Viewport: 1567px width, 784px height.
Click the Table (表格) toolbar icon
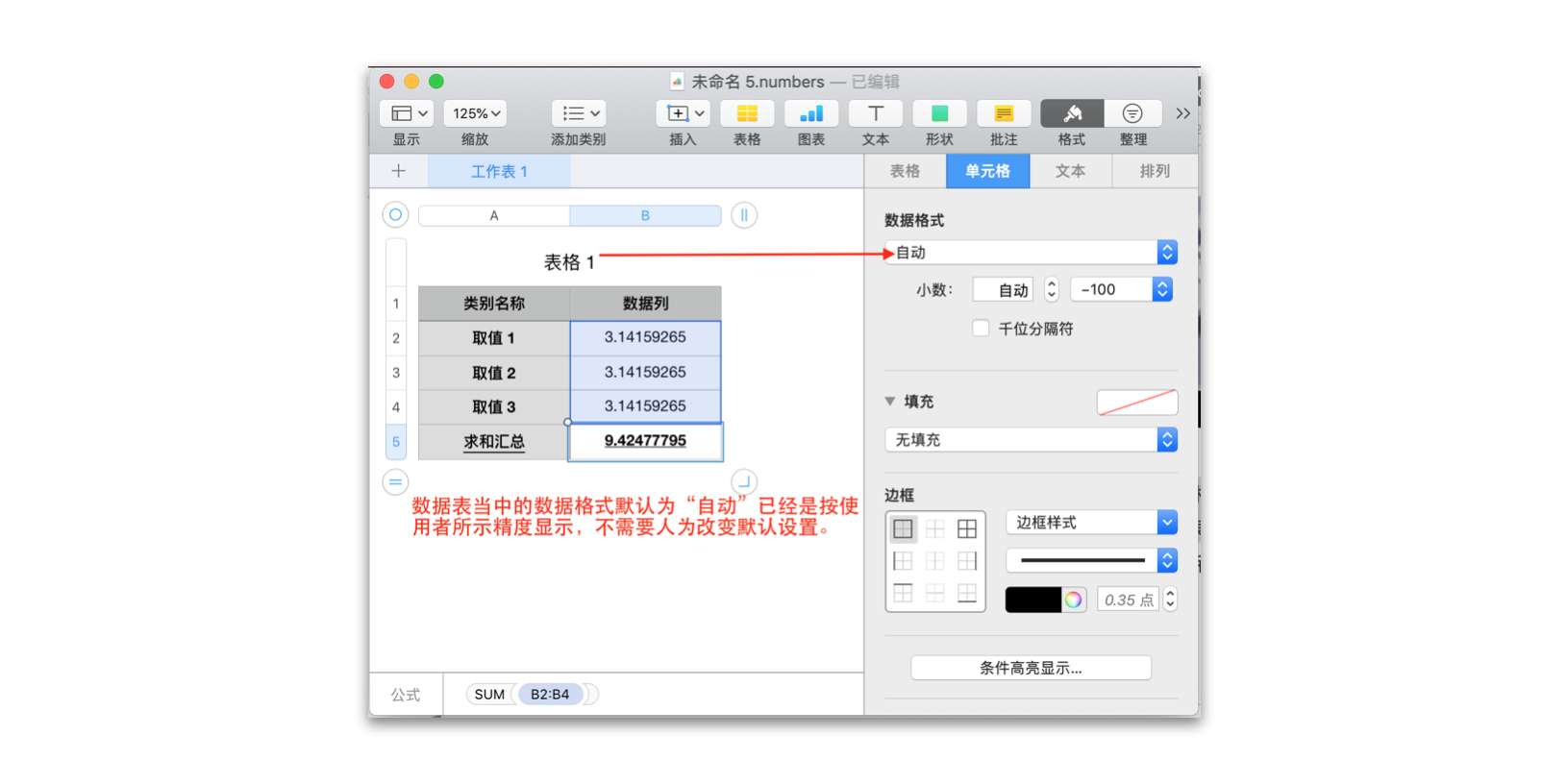tap(747, 114)
